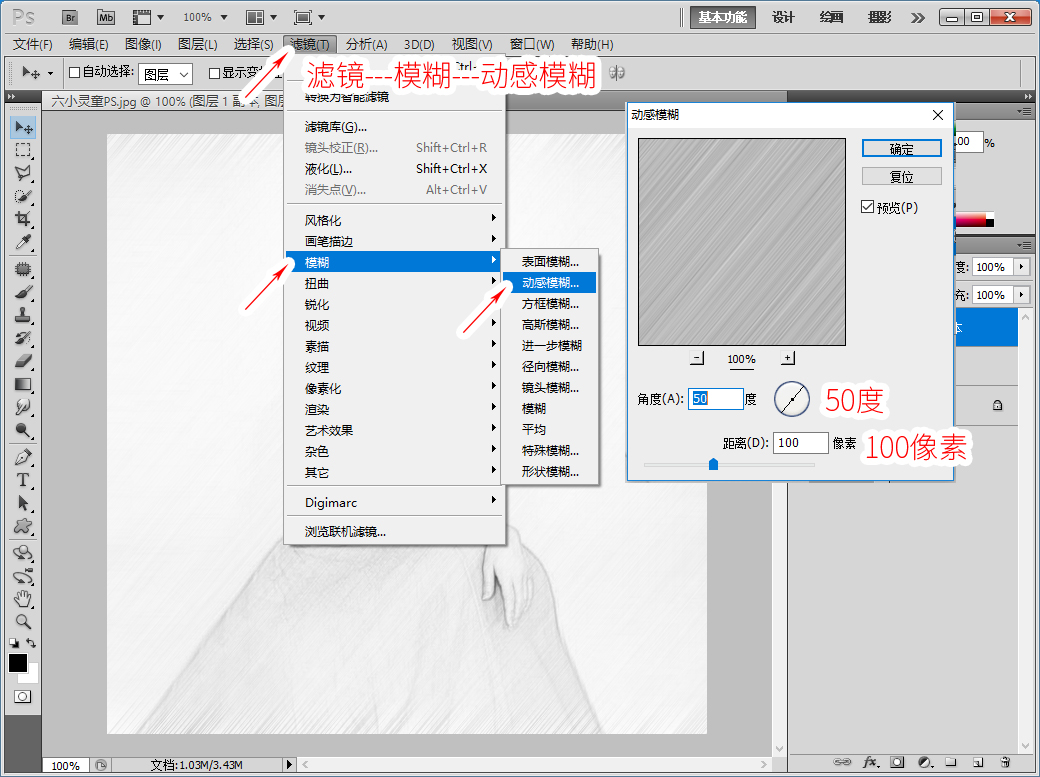Open the layer fill 100% slider arrow
Viewport: 1040px width, 777px height.
click(1021, 295)
